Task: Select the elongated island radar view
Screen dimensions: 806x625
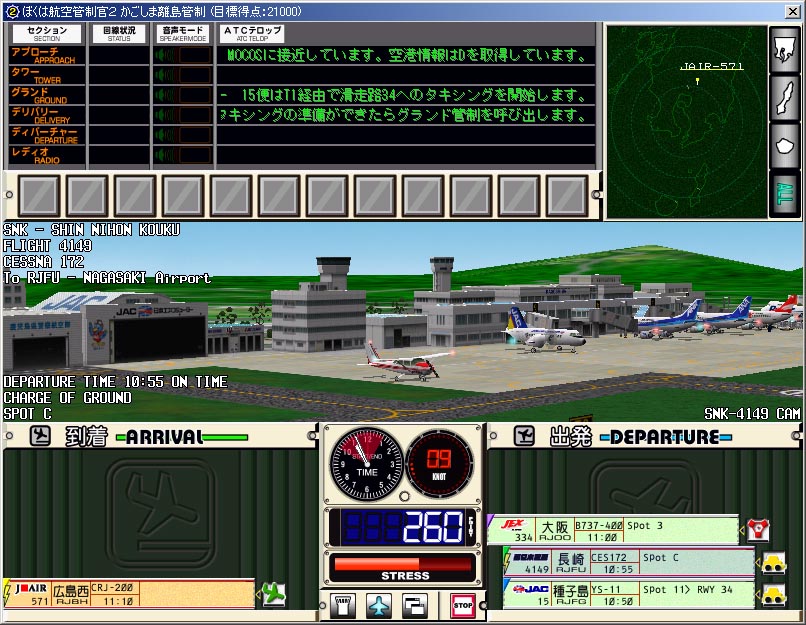Action: pos(783,98)
